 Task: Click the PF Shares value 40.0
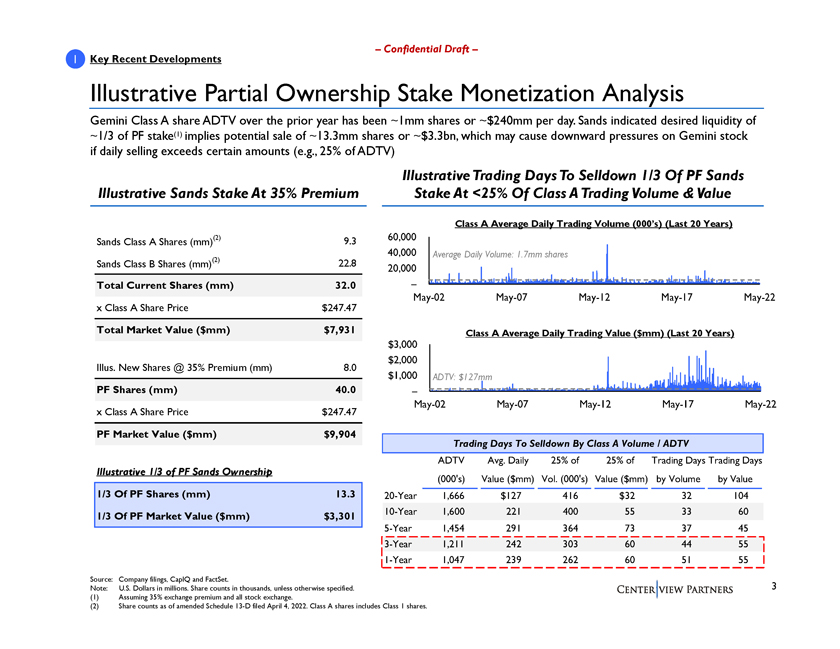346,390
